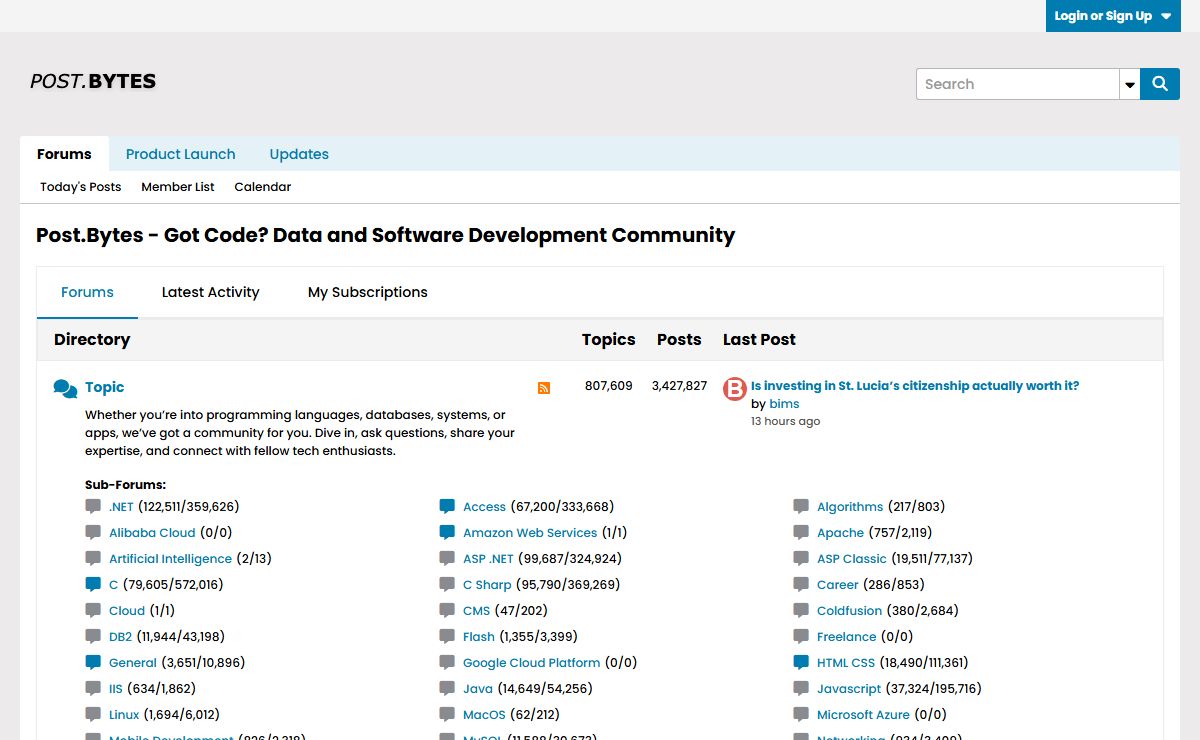The height and width of the screenshot is (740, 1200).
Task: Open the Artificial Intelligence sub-forum link
Action: tap(170, 559)
